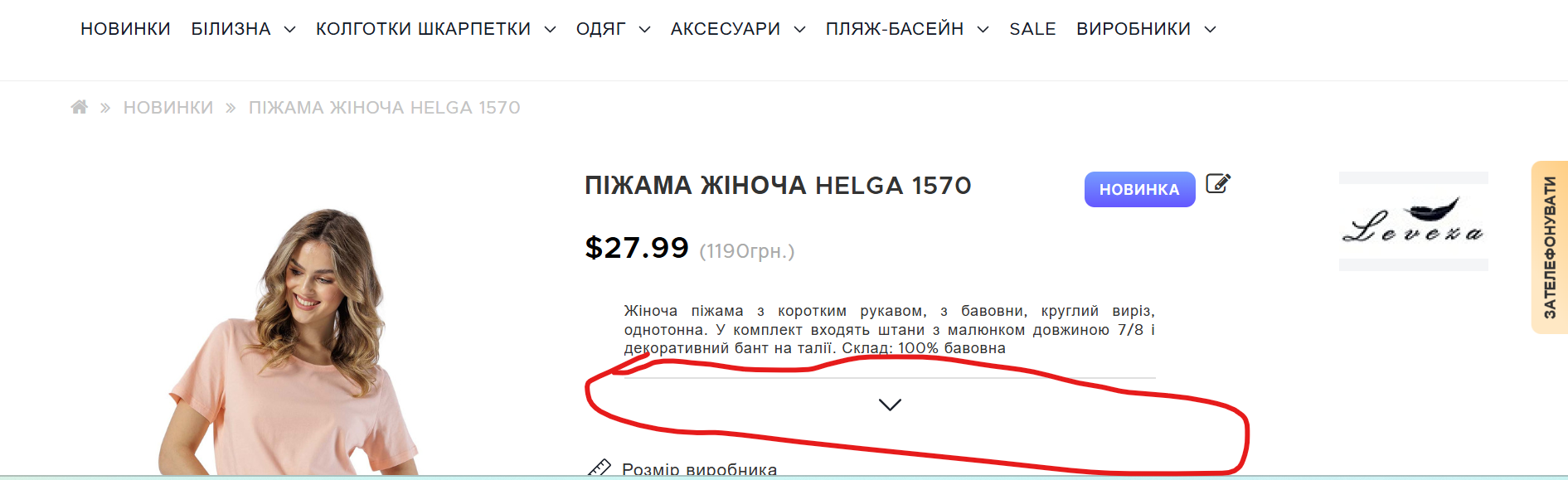The image size is (1568, 480).
Task: Select the SALE menu item
Action: click(x=1032, y=29)
